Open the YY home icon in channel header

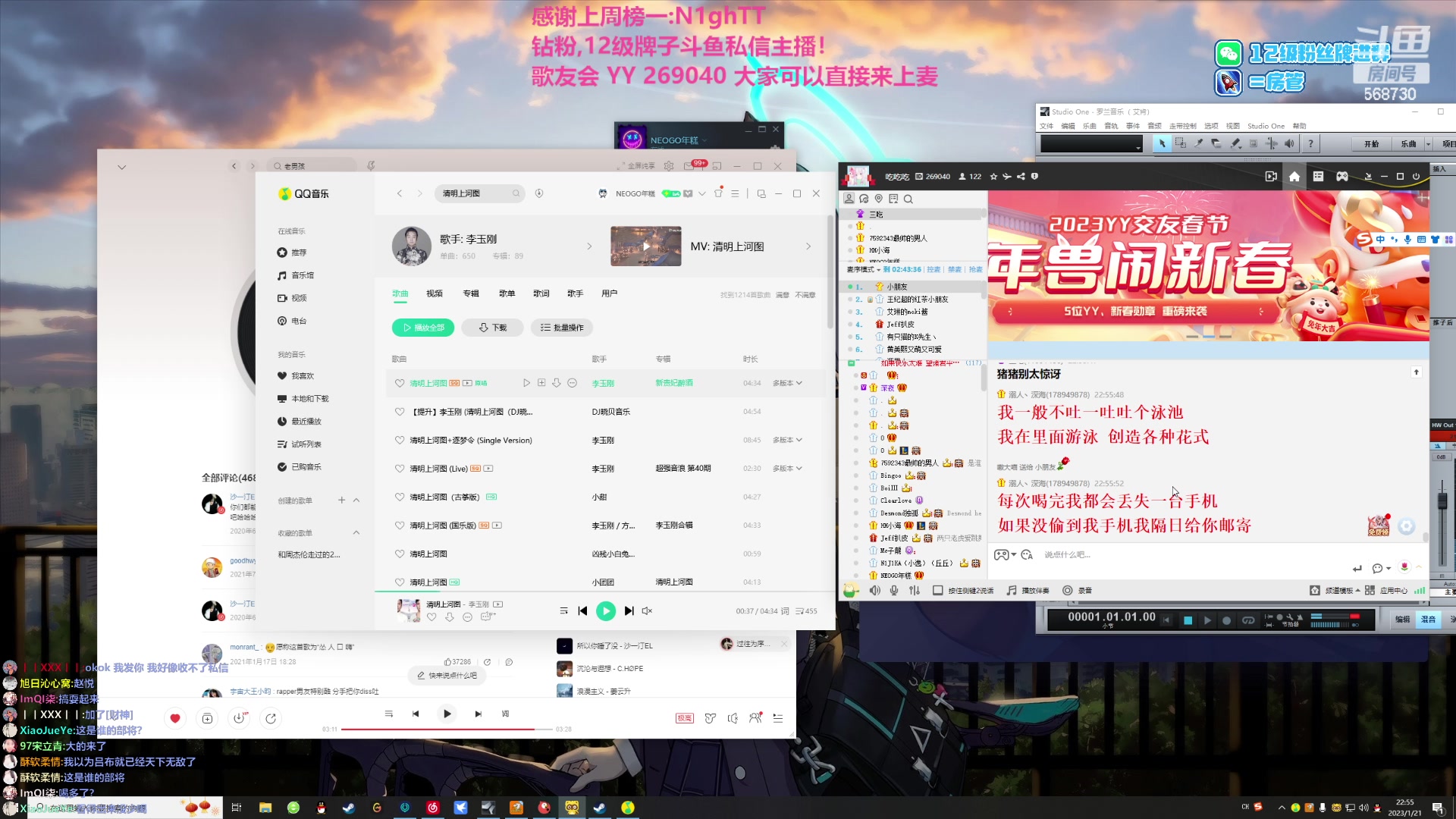click(x=1294, y=177)
